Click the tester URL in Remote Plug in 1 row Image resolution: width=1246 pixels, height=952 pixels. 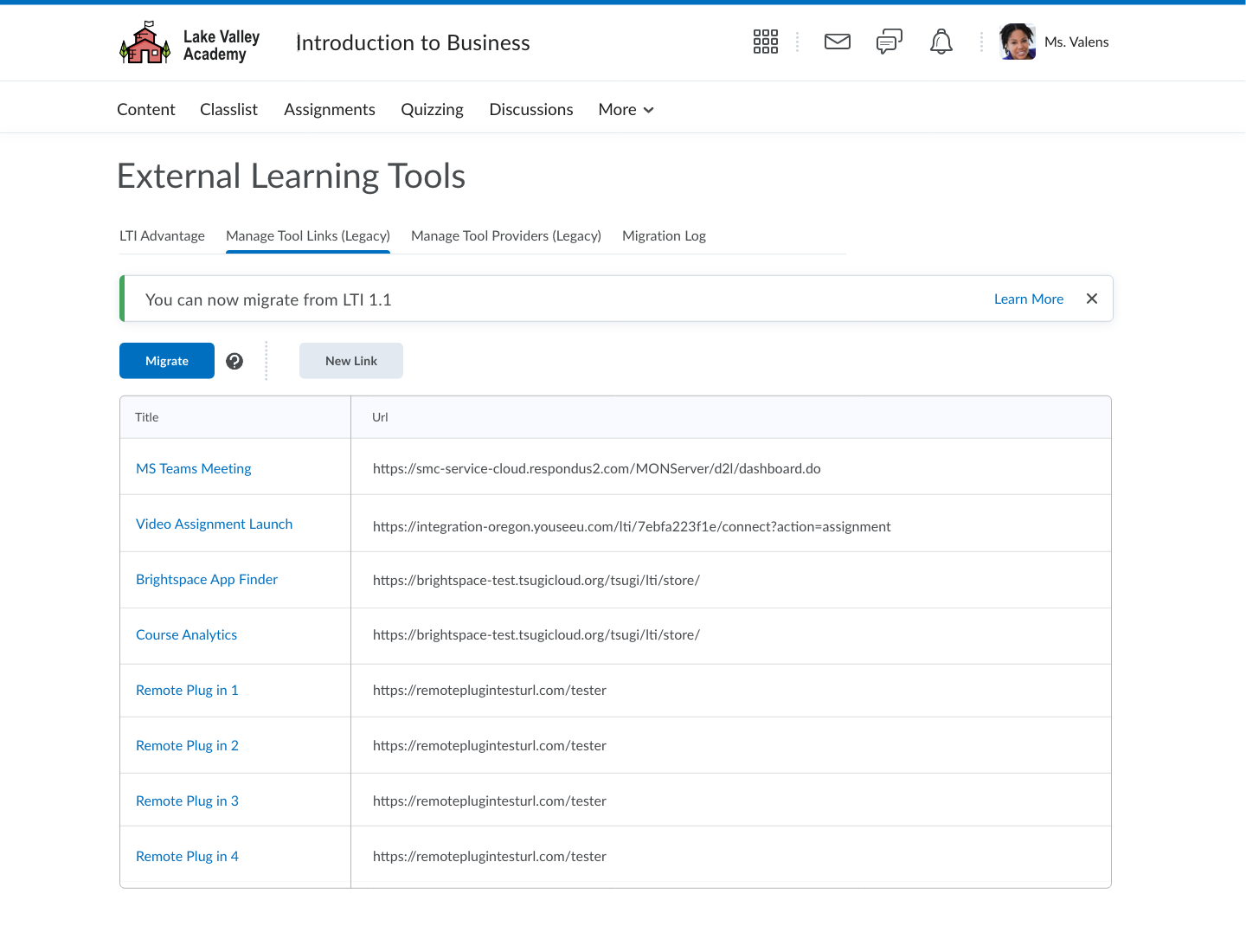click(x=490, y=690)
